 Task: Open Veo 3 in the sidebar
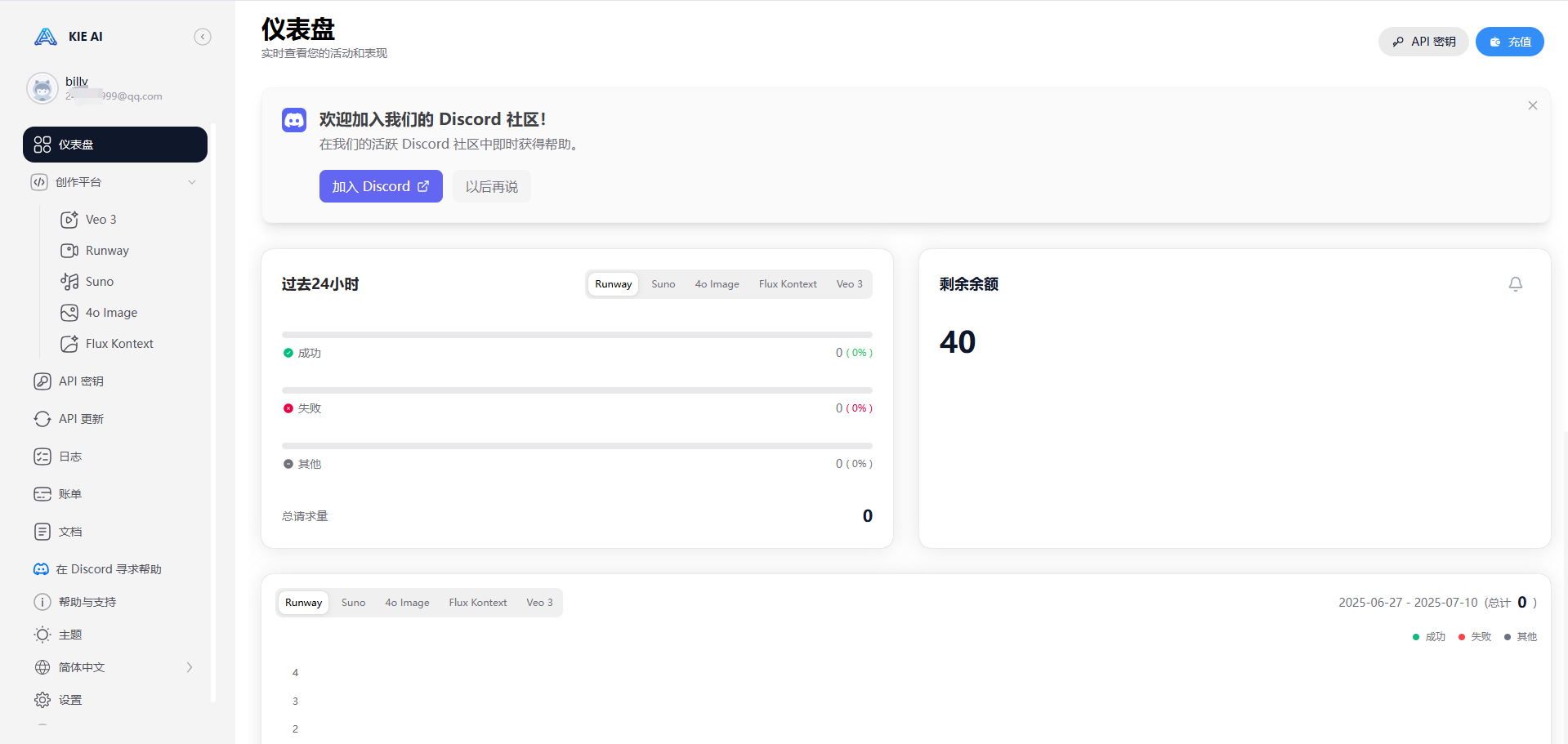[101, 220]
